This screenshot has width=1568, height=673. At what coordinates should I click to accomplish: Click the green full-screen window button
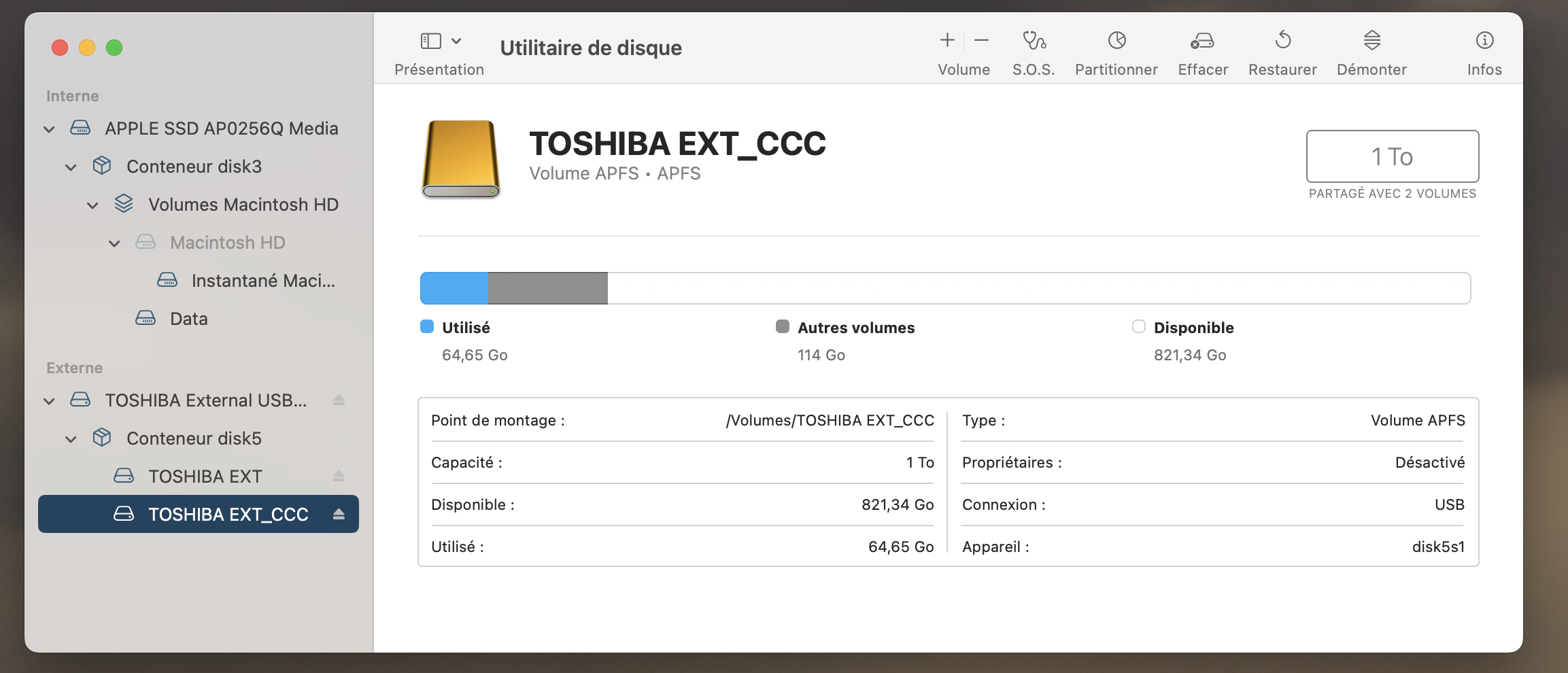(x=114, y=48)
